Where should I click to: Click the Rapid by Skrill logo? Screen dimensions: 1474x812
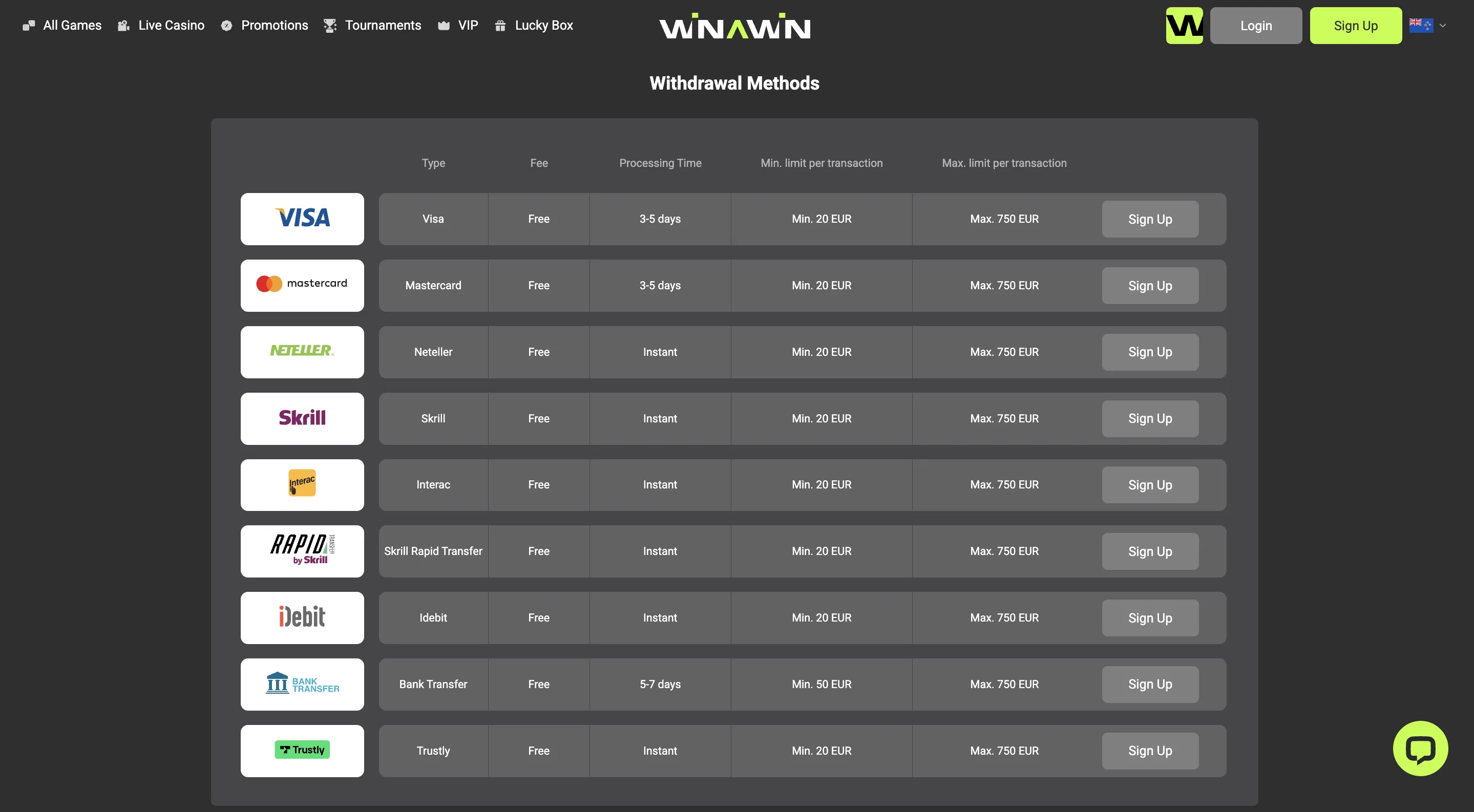[x=302, y=551]
